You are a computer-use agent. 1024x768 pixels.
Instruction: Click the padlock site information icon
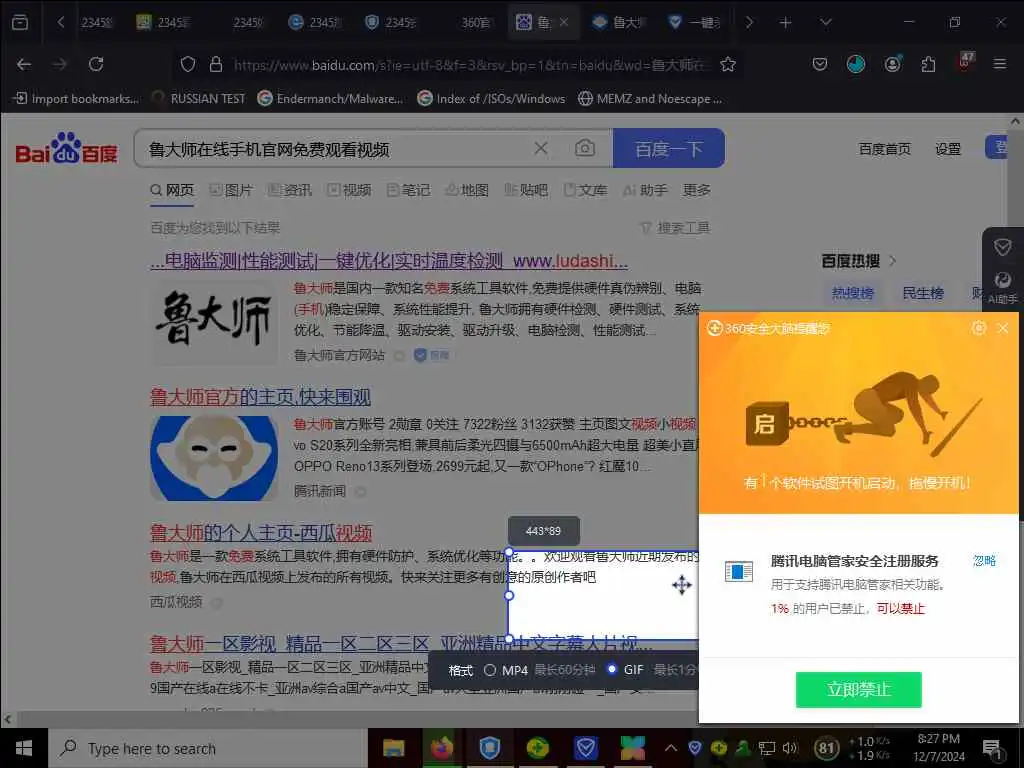216,64
